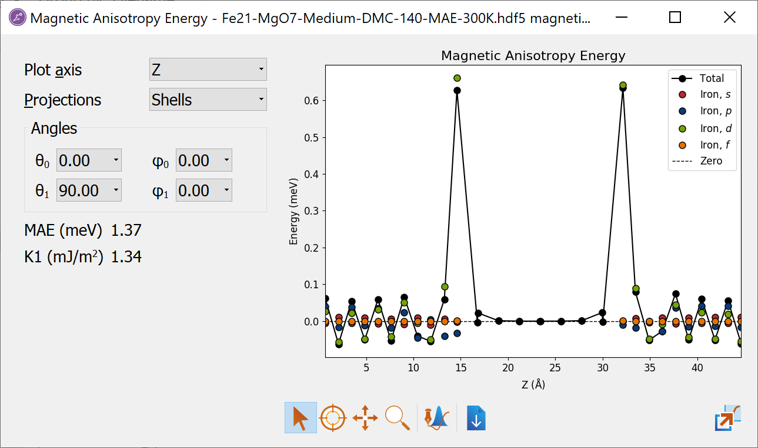This screenshot has width=758, height=448.
Task: Click the Energy (meV) axis label
Action: tap(293, 212)
